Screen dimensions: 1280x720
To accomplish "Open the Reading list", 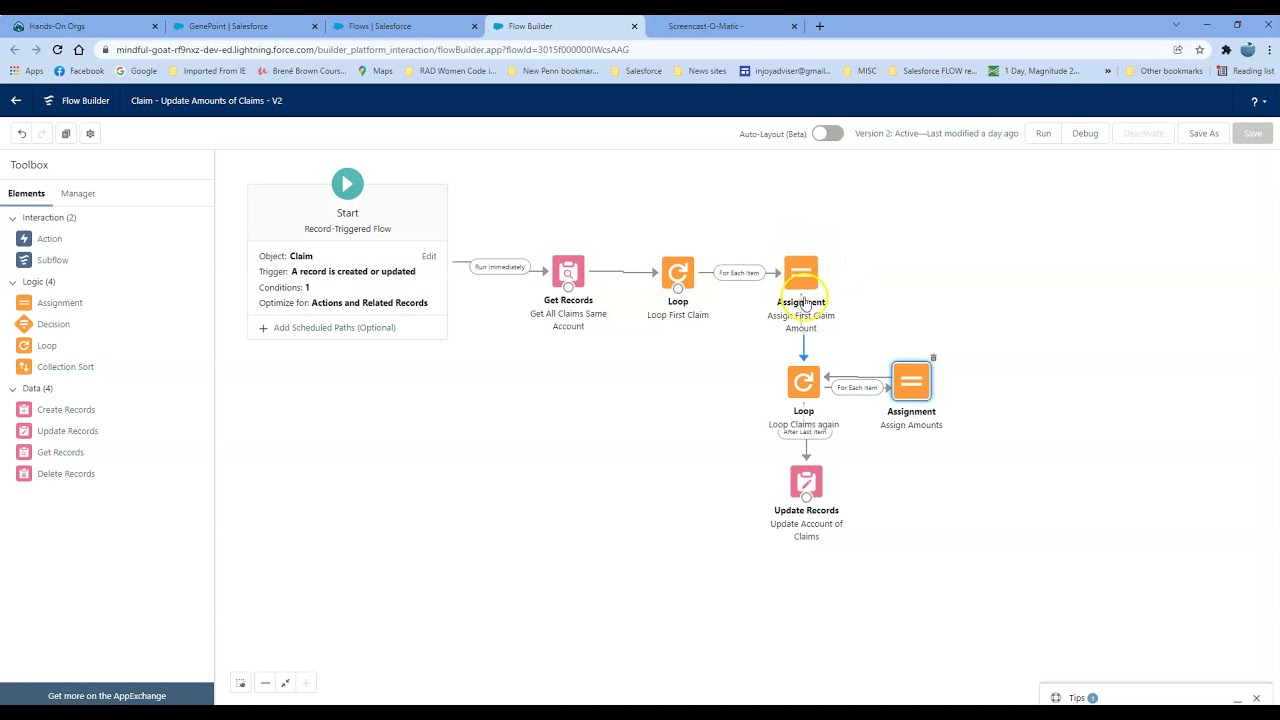I will 1245,71.
